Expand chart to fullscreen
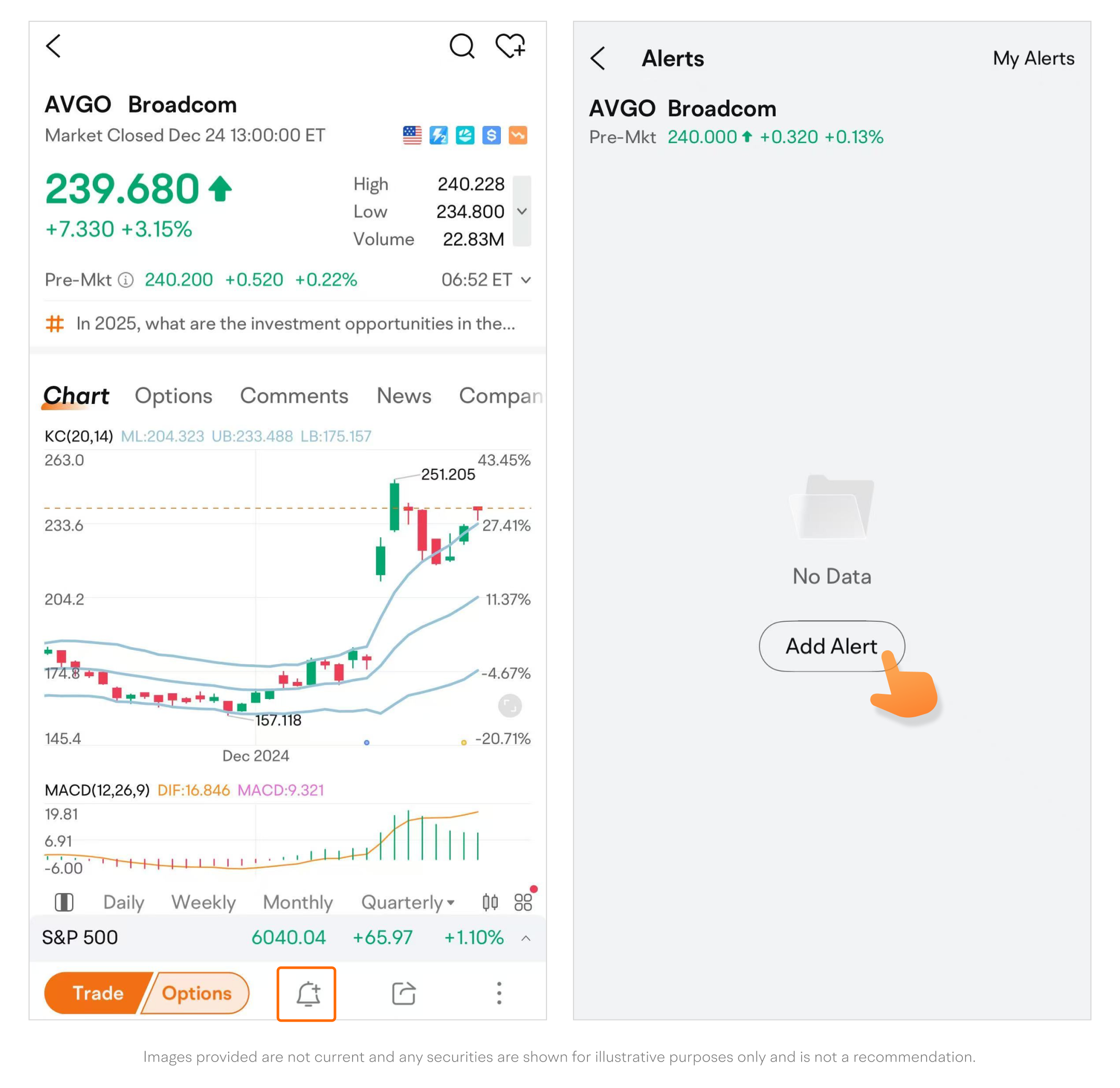The height and width of the screenshot is (1088, 1120). [x=510, y=706]
